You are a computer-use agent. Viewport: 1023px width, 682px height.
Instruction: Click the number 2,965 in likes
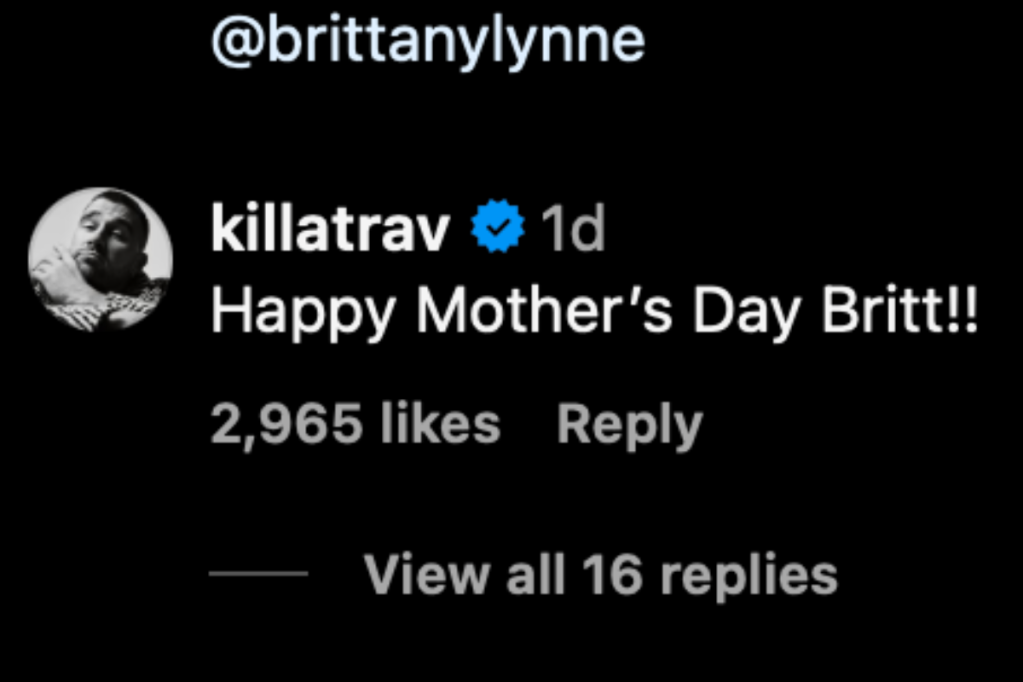point(285,425)
